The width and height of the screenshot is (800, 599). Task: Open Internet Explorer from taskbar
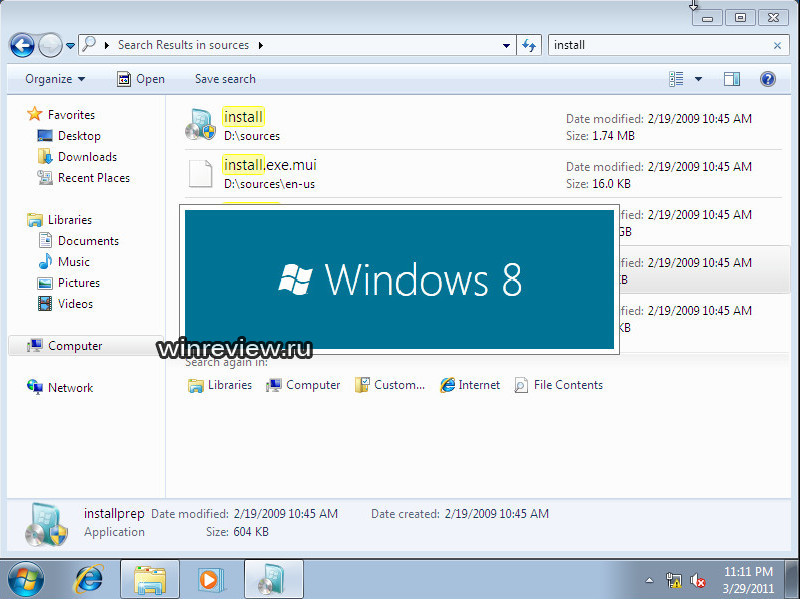pyautogui.click(x=89, y=579)
